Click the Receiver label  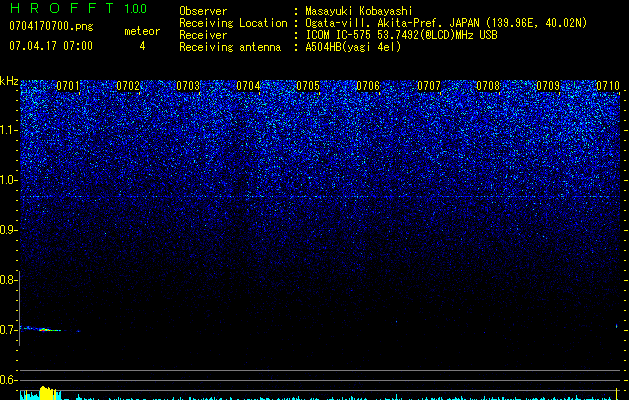pos(203,35)
